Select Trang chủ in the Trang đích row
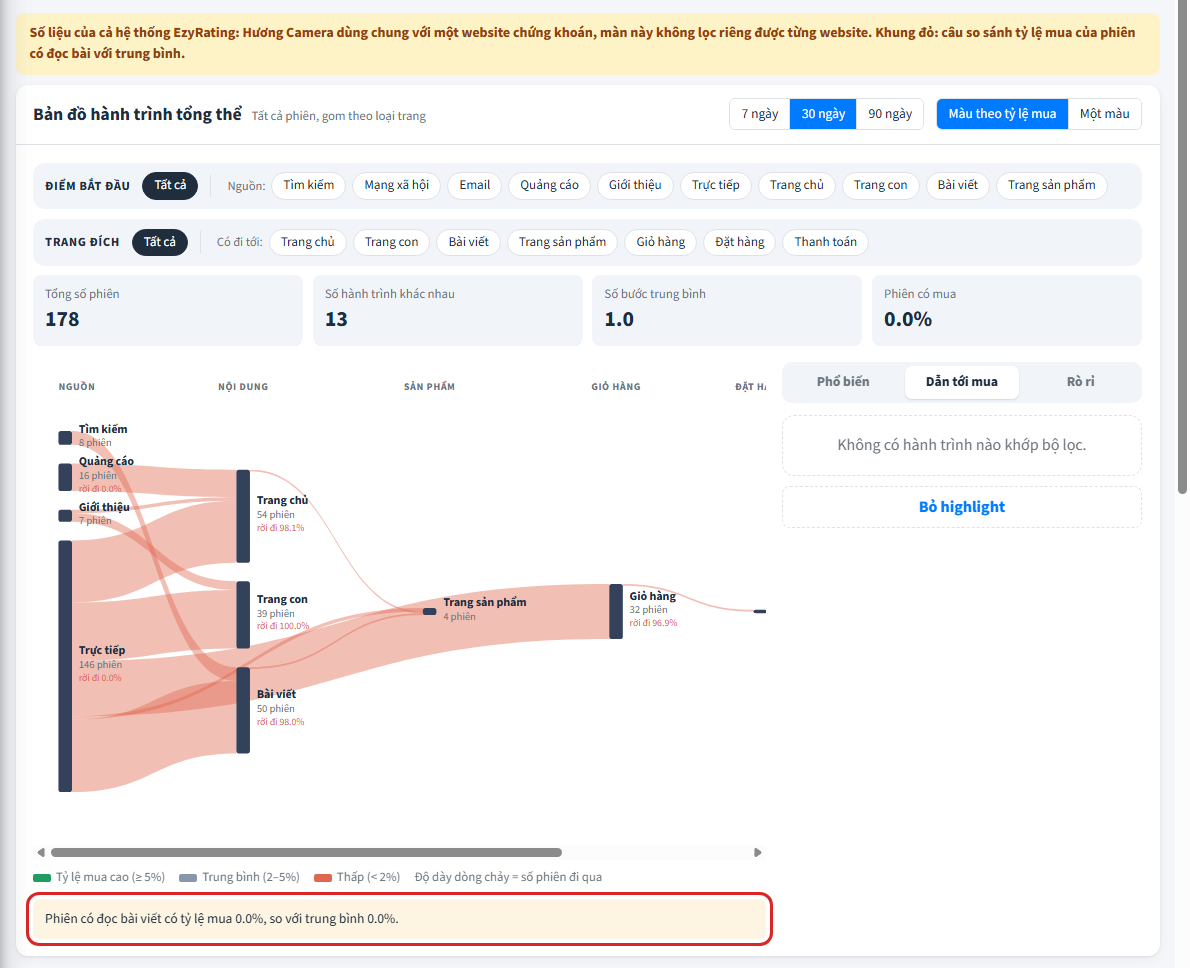 (307, 242)
